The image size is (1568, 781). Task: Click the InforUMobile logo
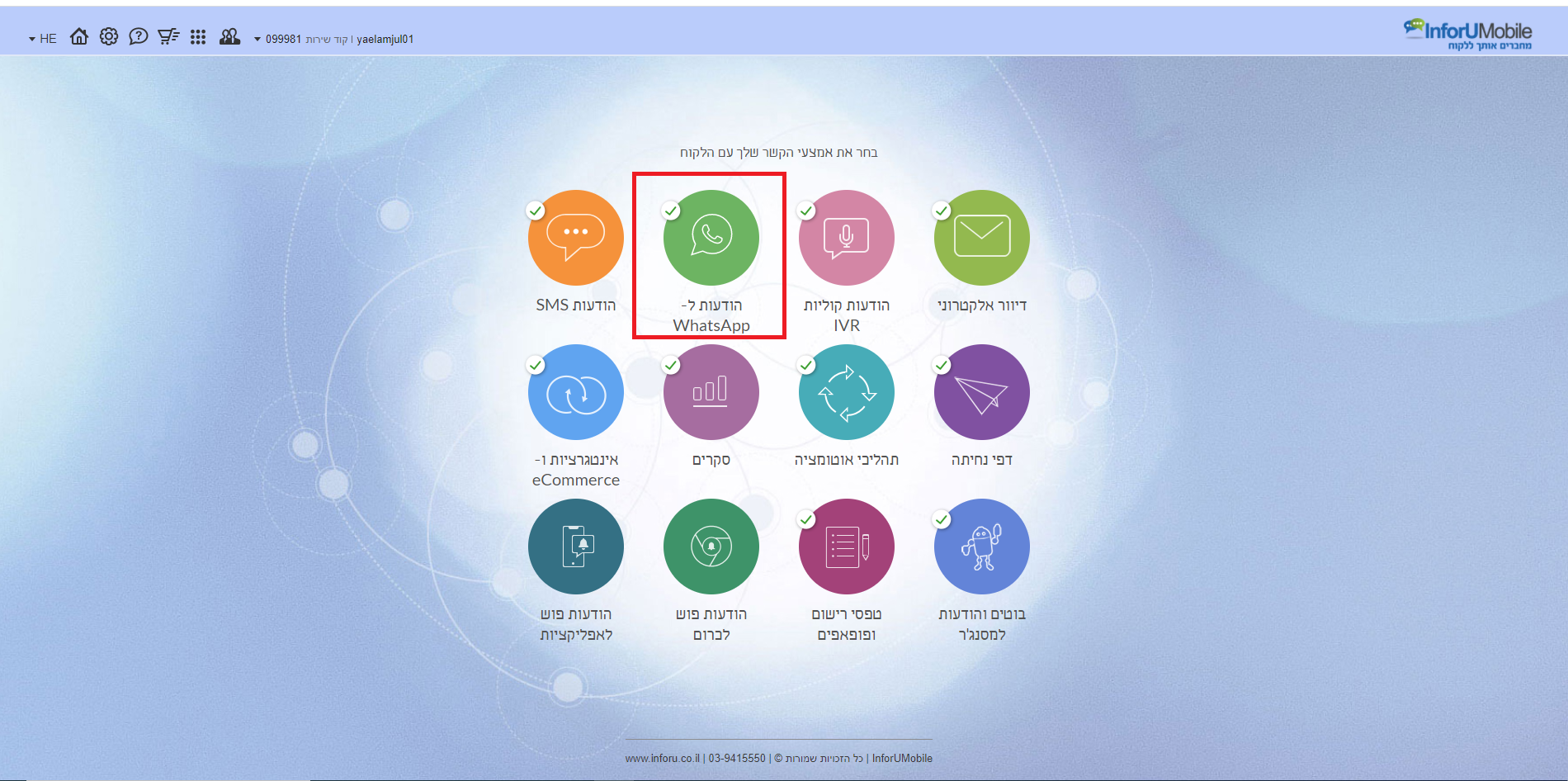pos(1467,34)
